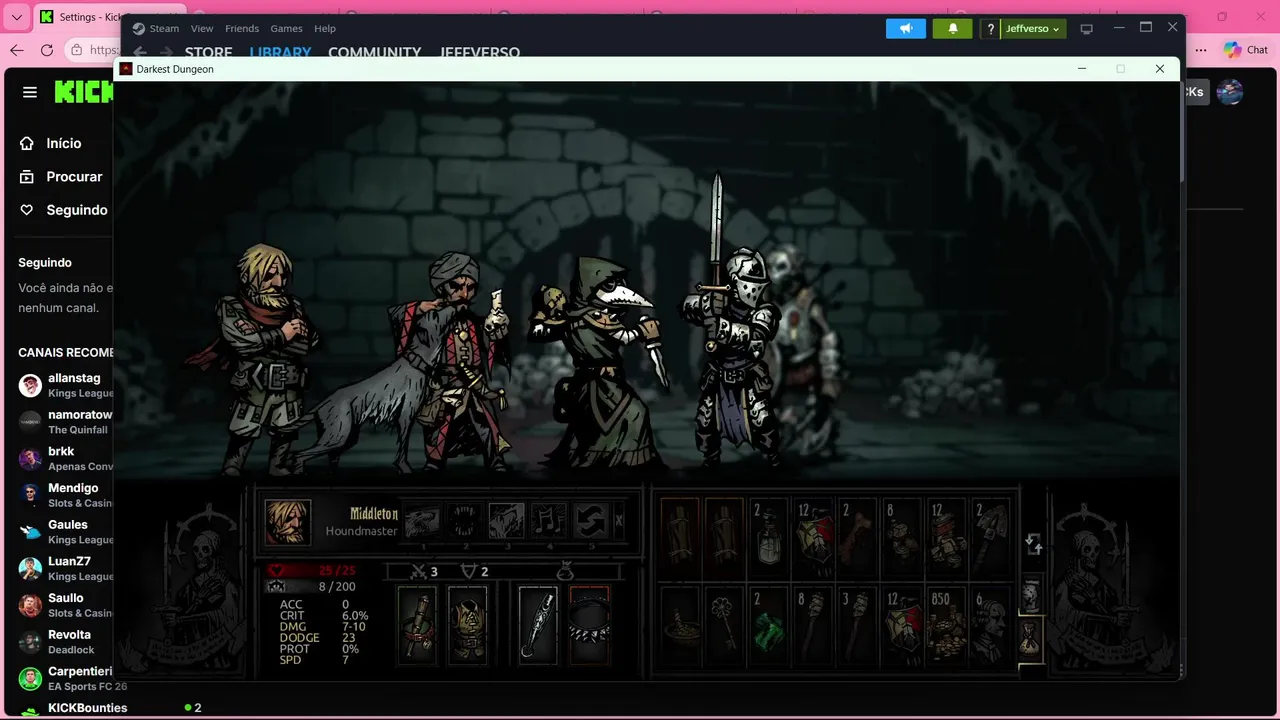
Task: Select the shovel stack in inventory
Action: click(x=990, y=538)
